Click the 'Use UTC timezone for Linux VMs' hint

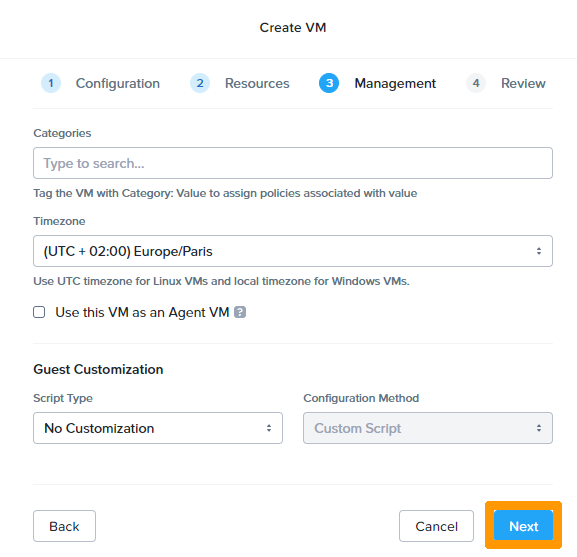tap(221, 281)
